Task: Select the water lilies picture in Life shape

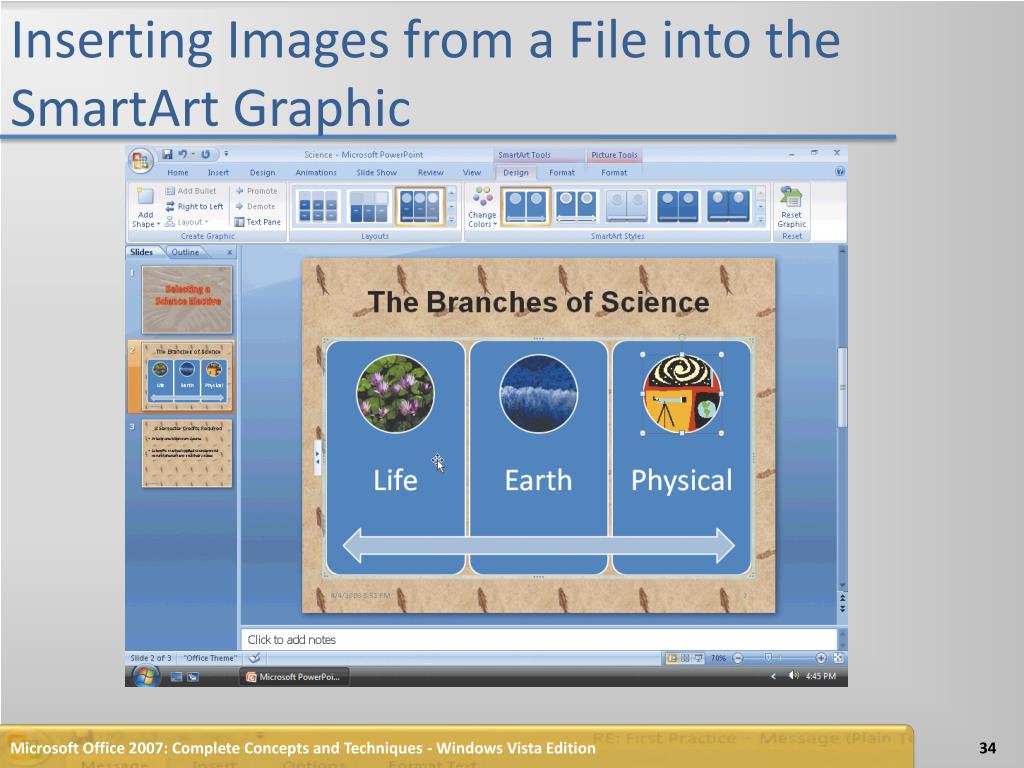Action: [x=395, y=394]
